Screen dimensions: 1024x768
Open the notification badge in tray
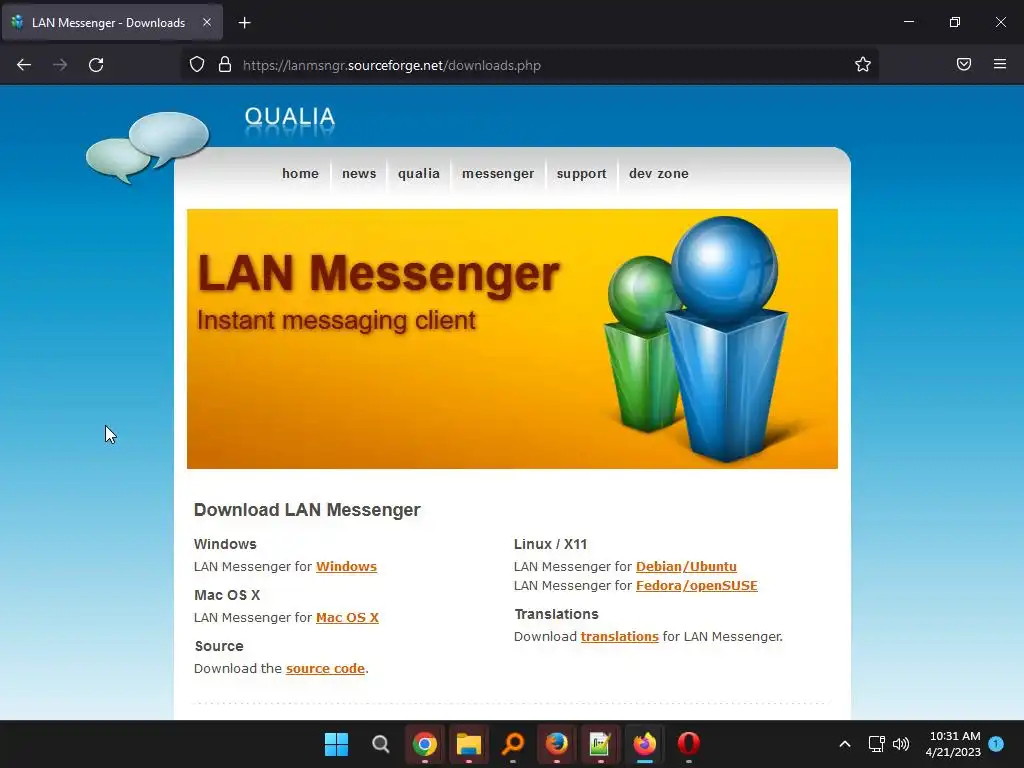[x=996, y=743]
